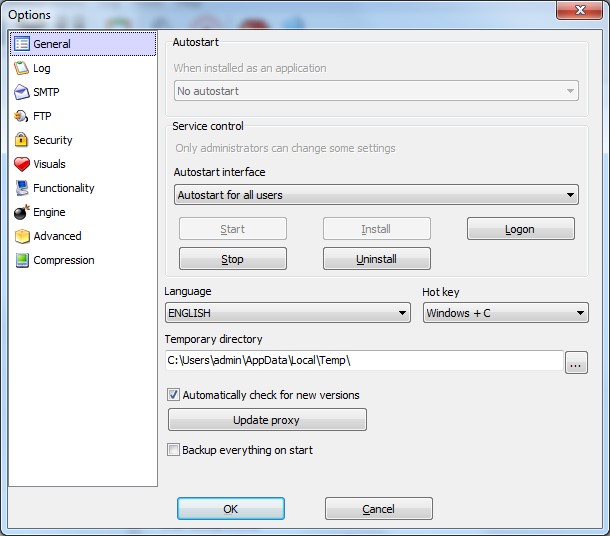
Task: Select the Engine category label
Action: [49, 212]
